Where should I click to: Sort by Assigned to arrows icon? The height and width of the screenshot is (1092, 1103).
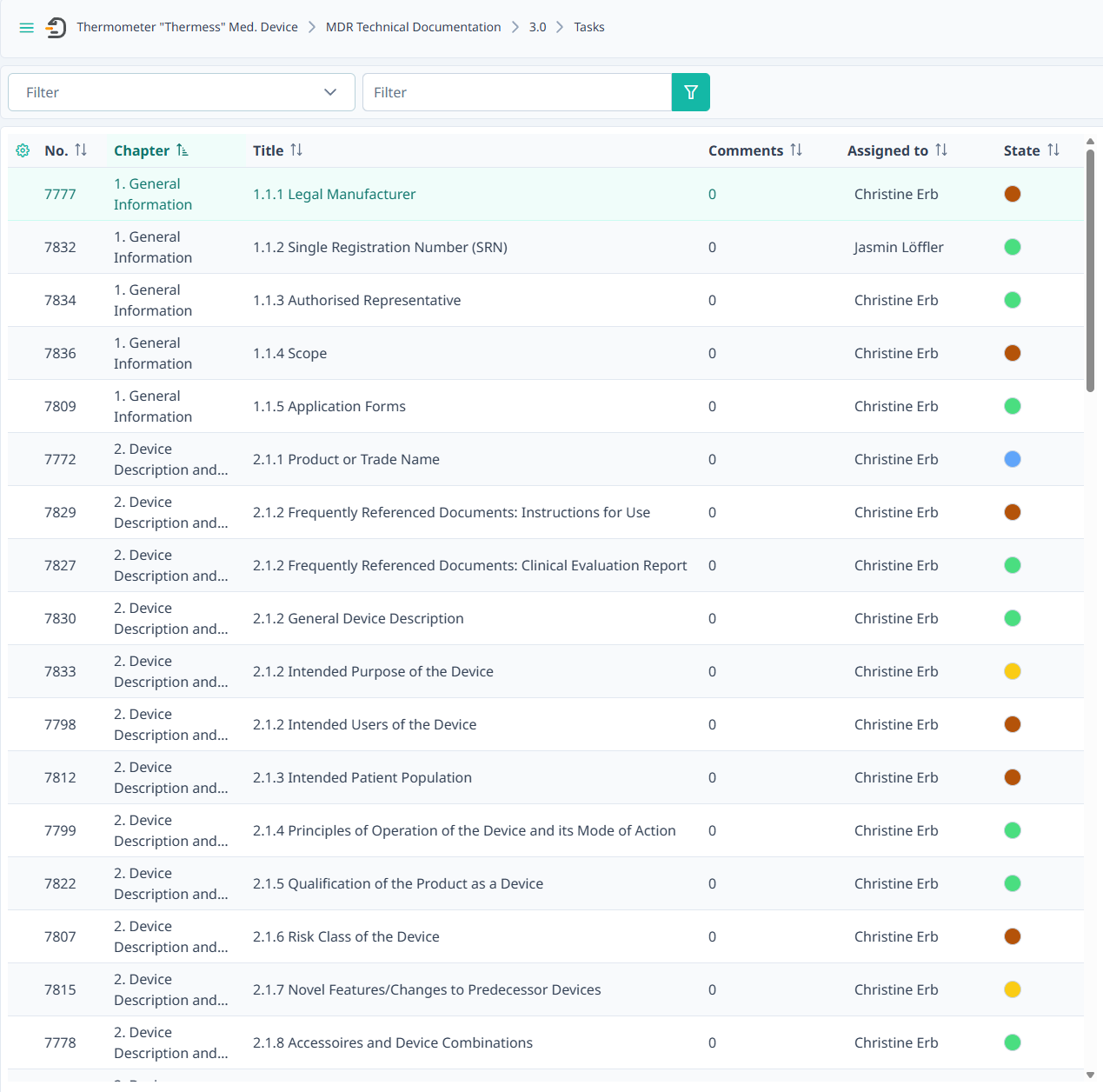(941, 150)
